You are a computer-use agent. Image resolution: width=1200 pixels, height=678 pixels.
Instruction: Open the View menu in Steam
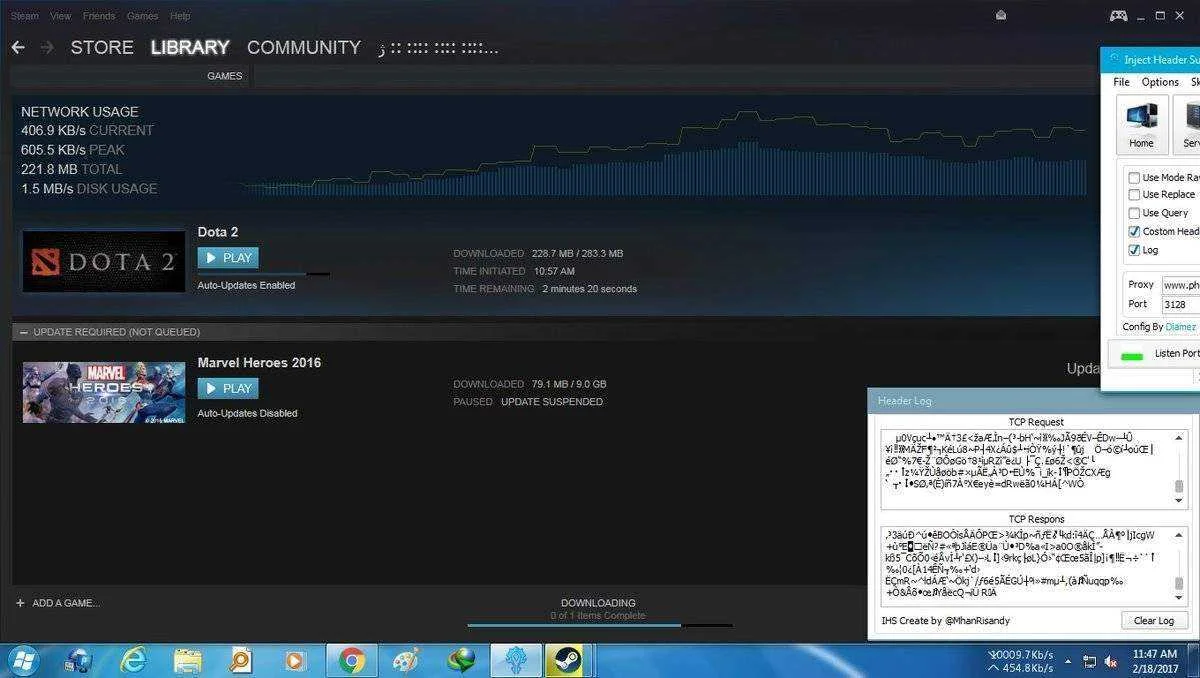pos(61,16)
